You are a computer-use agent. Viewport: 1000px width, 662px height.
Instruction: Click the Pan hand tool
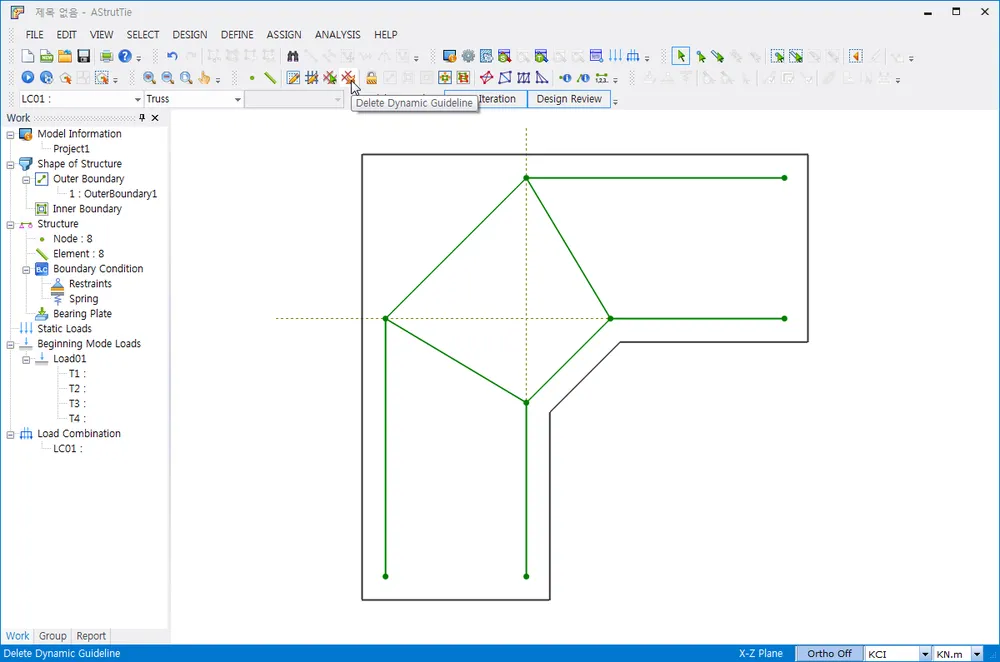[204, 78]
